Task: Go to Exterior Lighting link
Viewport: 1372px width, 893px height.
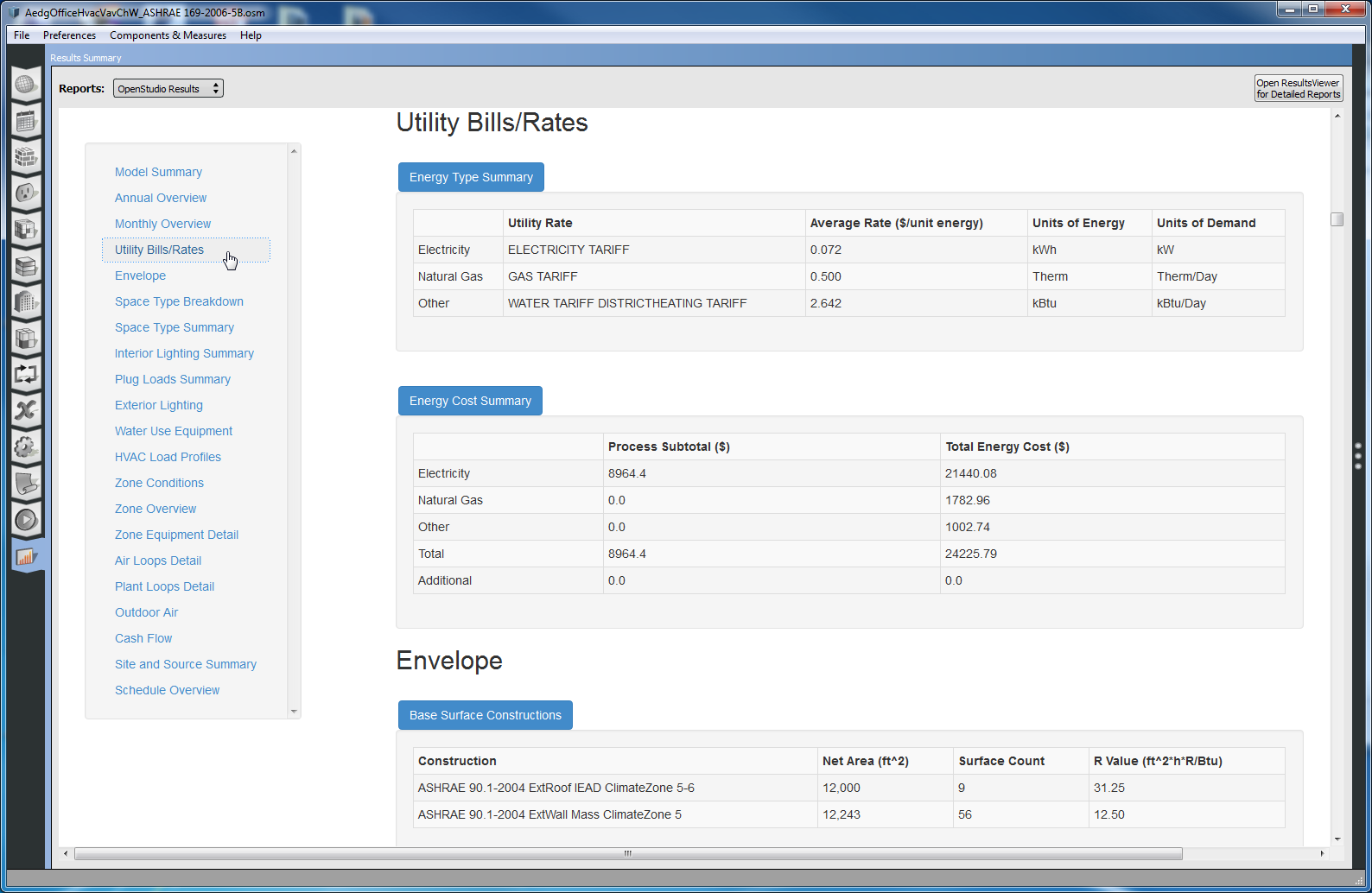Action: (159, 405)
